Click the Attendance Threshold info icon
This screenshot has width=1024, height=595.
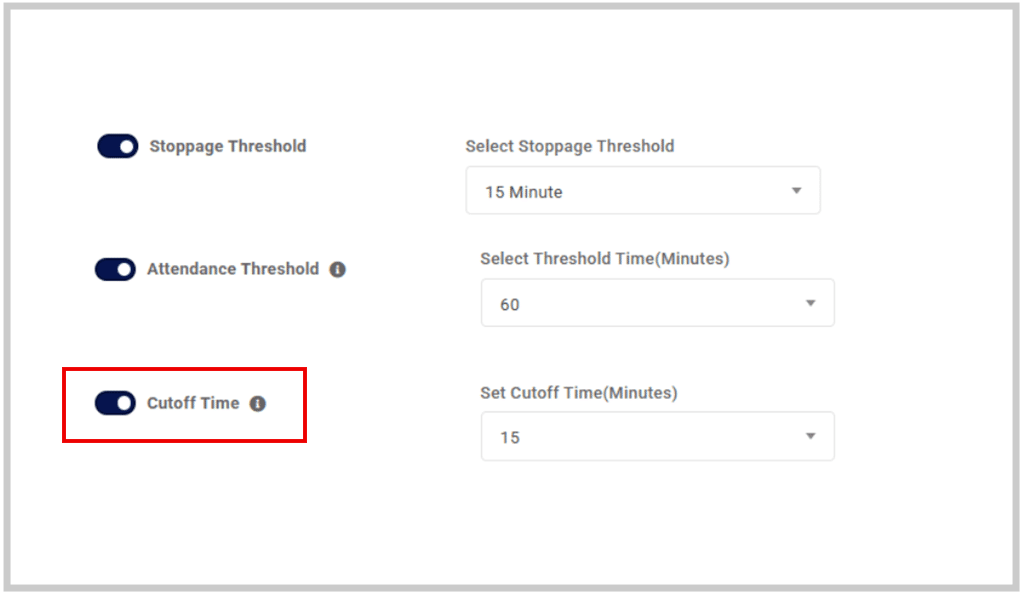pos(342,269)
